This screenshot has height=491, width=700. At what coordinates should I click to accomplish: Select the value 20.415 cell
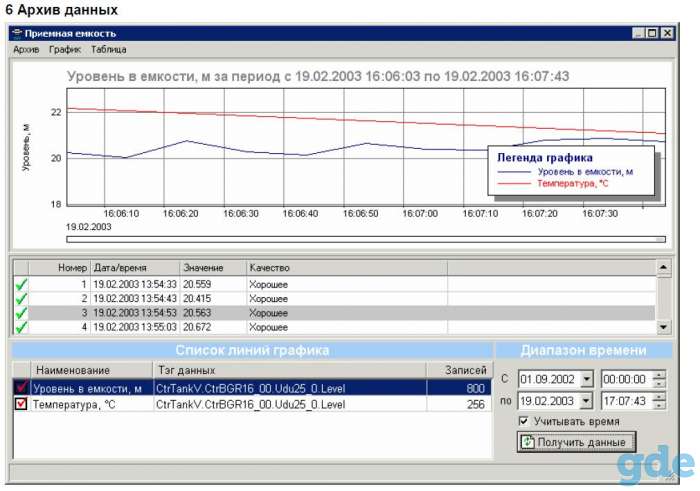click(x=213, y=299)
